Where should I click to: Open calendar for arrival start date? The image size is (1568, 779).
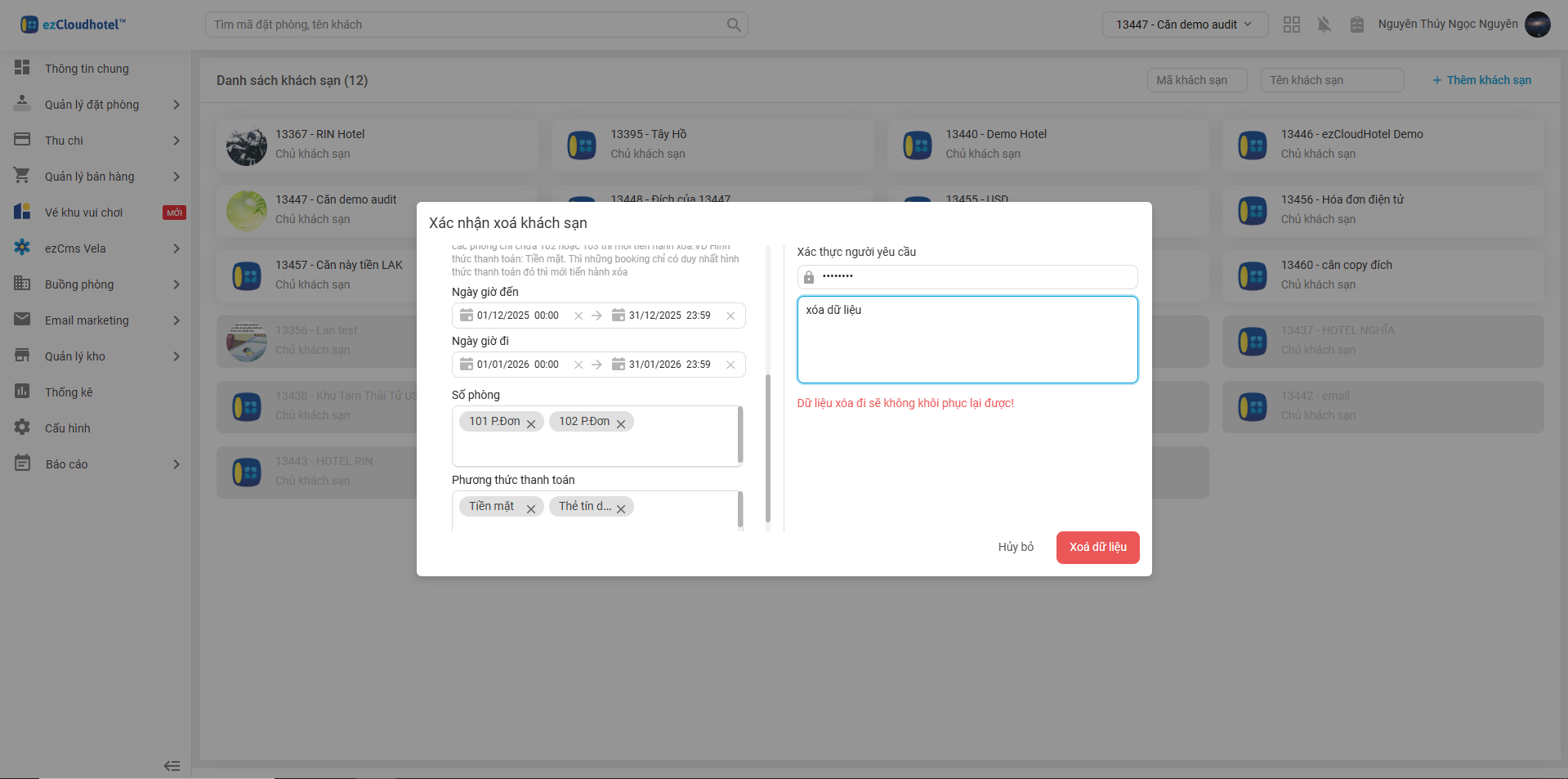(x=467, y=316)
